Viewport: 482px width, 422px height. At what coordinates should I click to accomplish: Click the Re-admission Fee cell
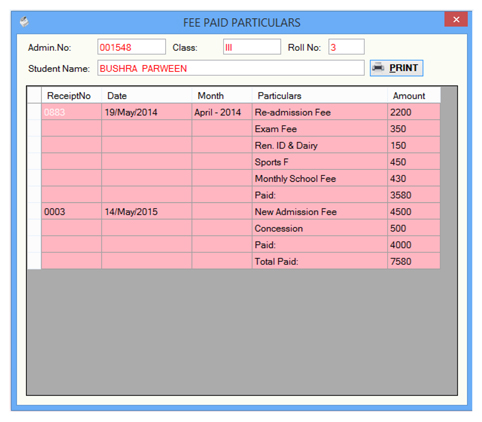point(320,112)
